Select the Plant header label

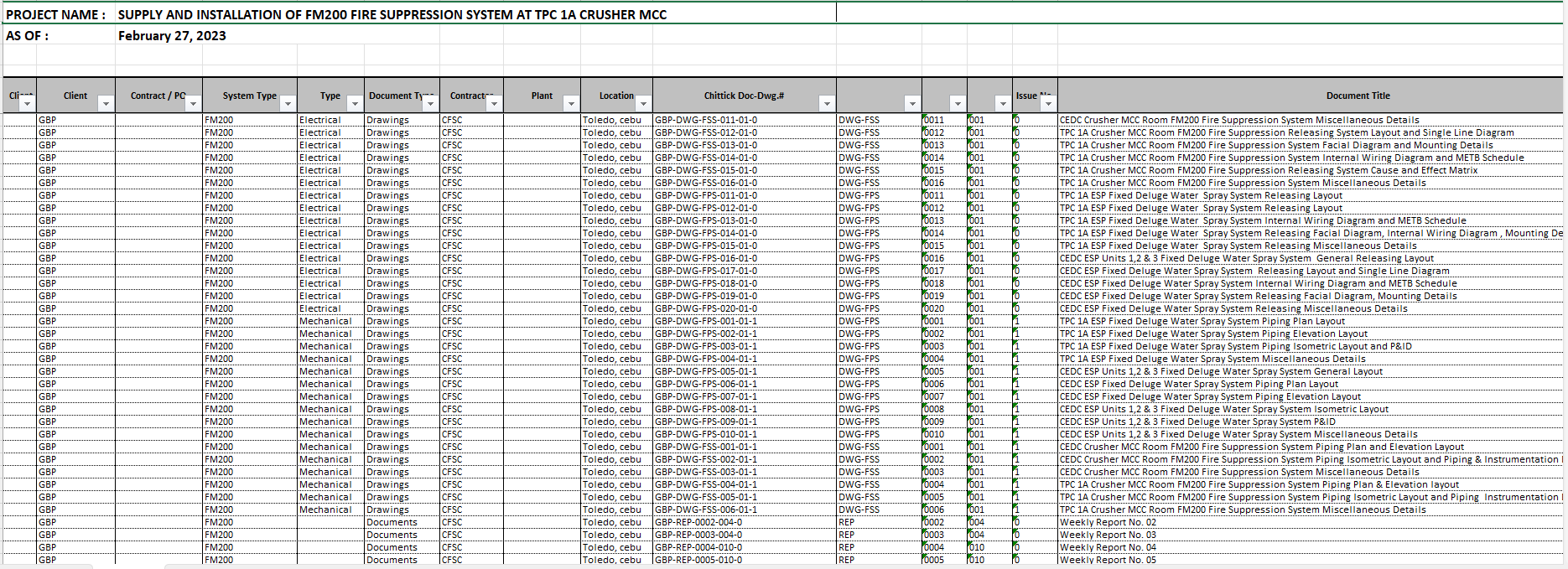tap(542, 96)
